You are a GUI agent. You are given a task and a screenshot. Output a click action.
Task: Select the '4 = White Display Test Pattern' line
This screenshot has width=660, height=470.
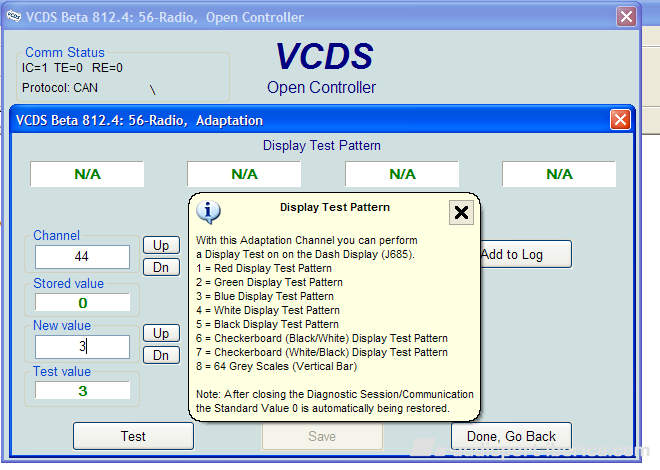coord(268,310)
